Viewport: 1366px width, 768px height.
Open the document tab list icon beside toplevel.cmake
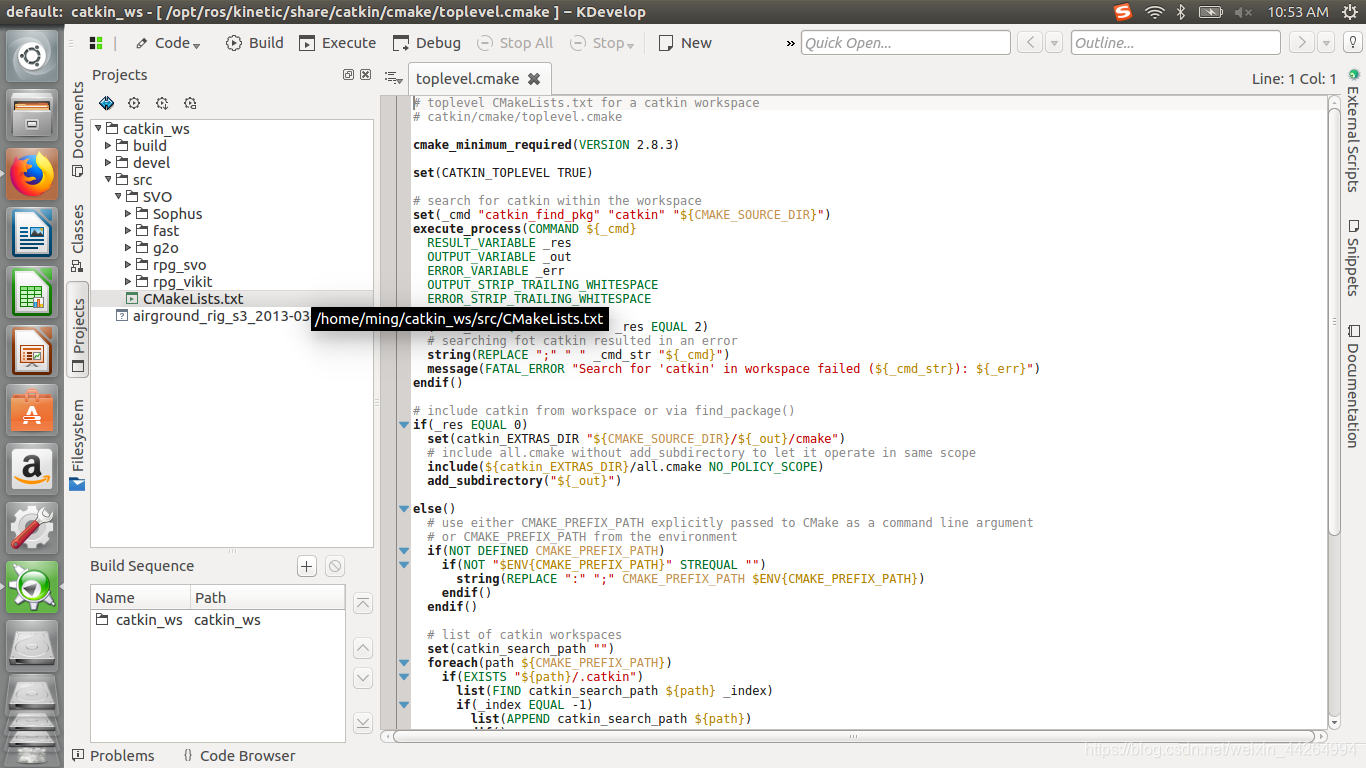[393, 78]
